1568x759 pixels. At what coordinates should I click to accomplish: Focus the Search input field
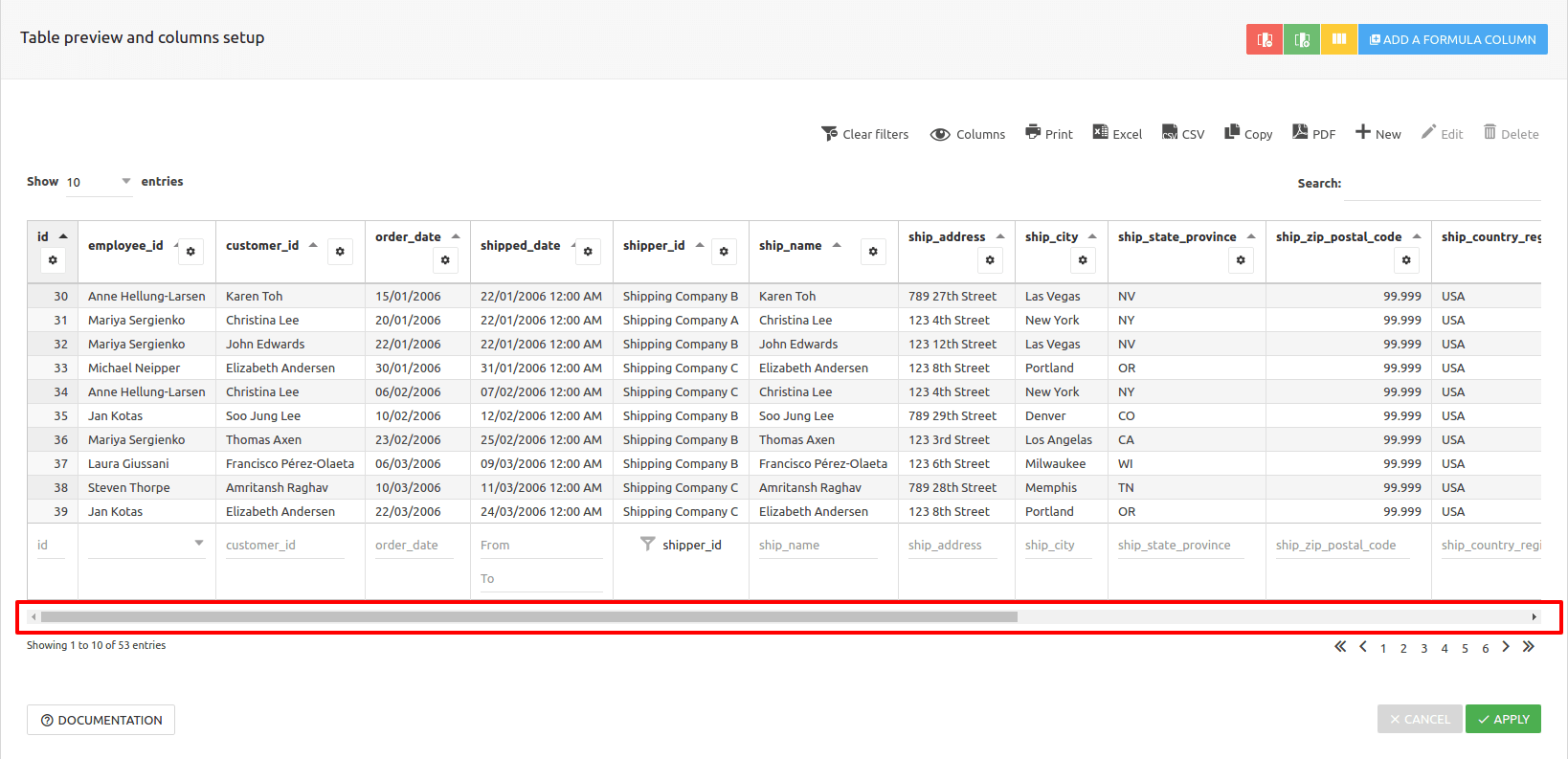click(x=1443, y=184)
